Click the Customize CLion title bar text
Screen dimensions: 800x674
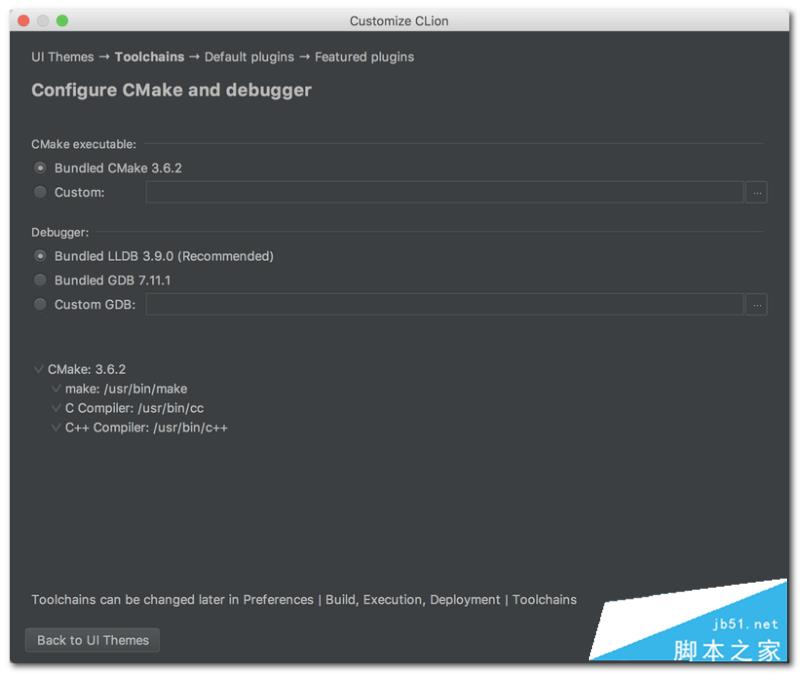399,21
